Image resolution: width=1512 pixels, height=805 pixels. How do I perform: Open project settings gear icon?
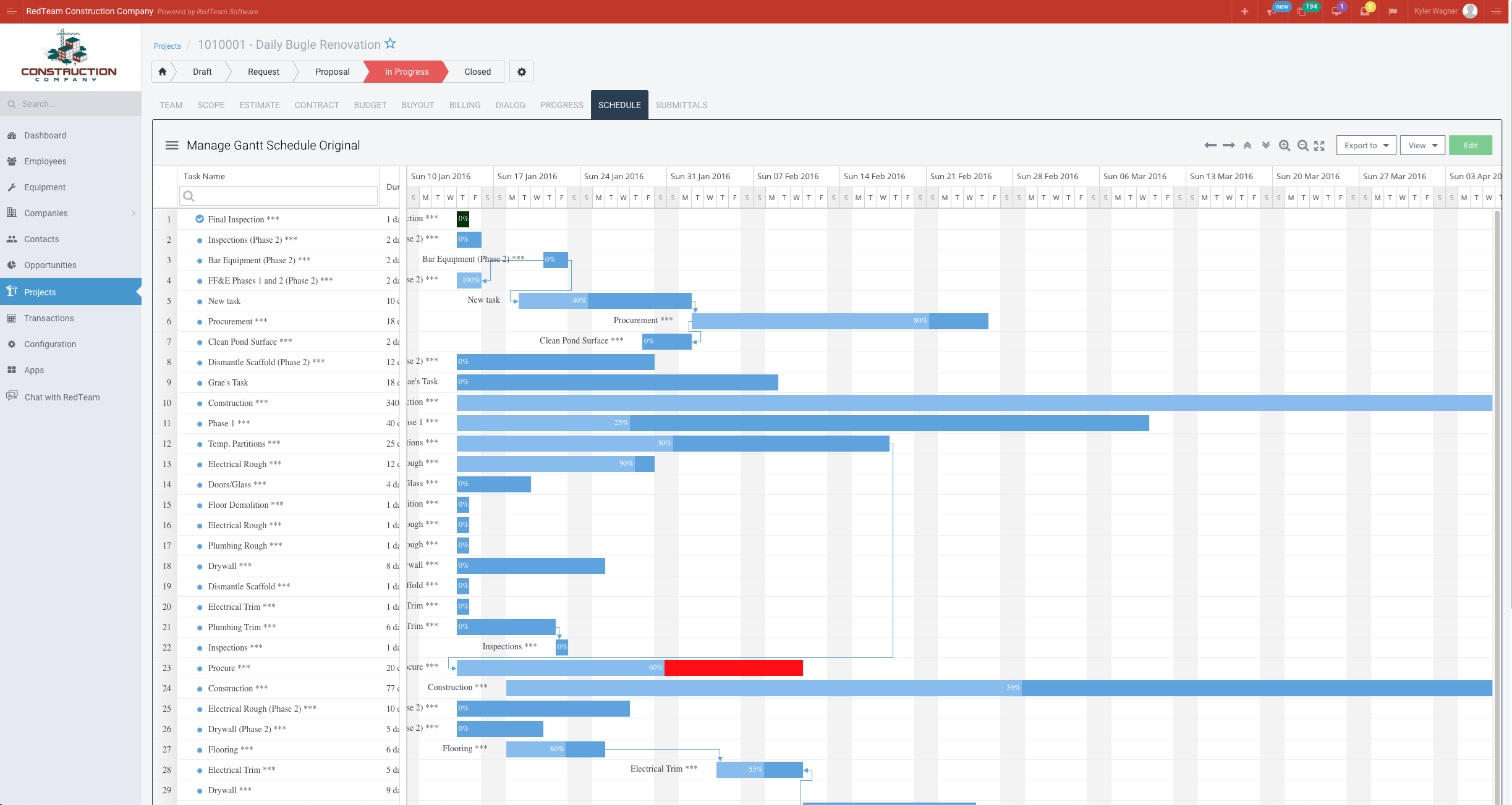(521, 72)
